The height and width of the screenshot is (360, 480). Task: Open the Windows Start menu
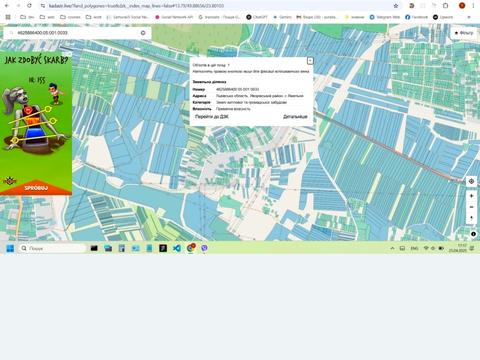click(10, 248)
